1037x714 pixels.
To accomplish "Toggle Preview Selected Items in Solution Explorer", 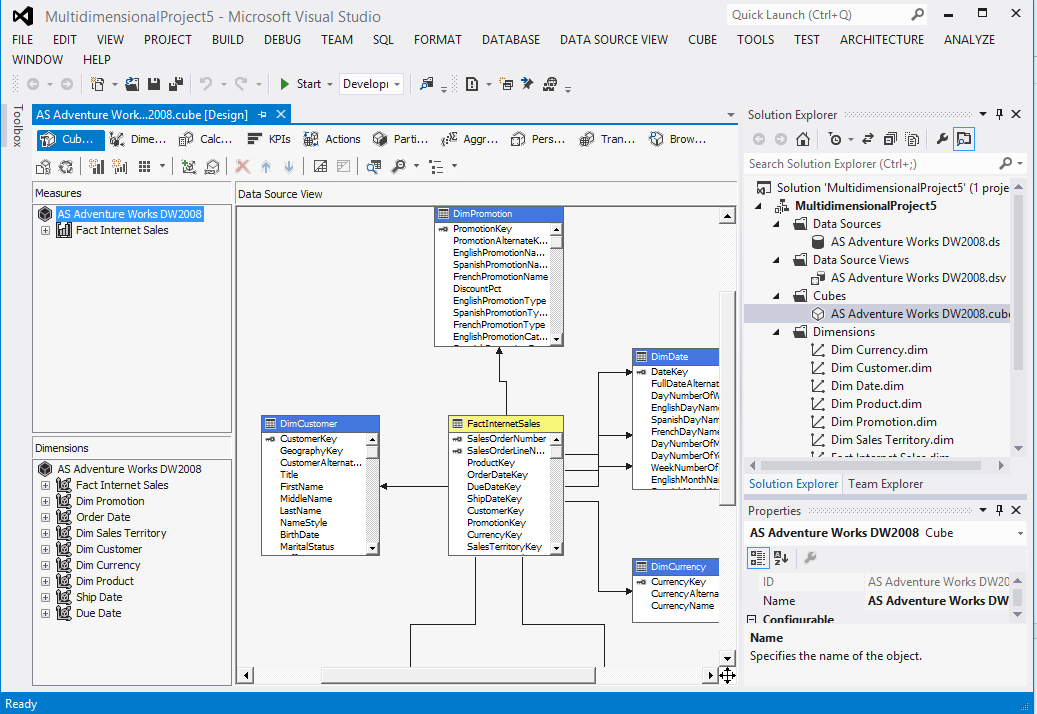I will coord(964,139).
